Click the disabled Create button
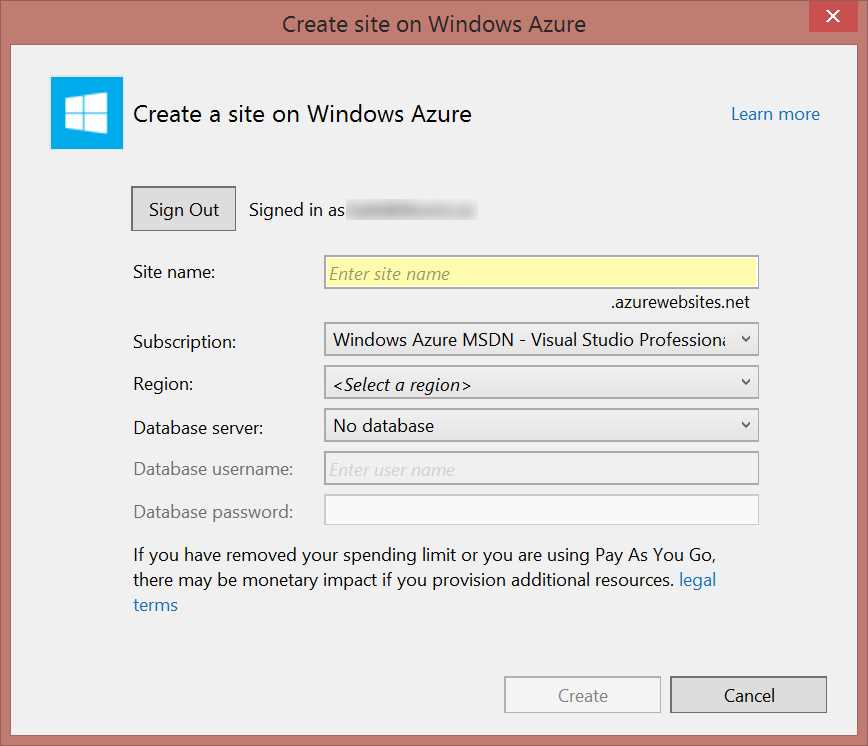Screen dimensions: 868x746 pos(583,695)
